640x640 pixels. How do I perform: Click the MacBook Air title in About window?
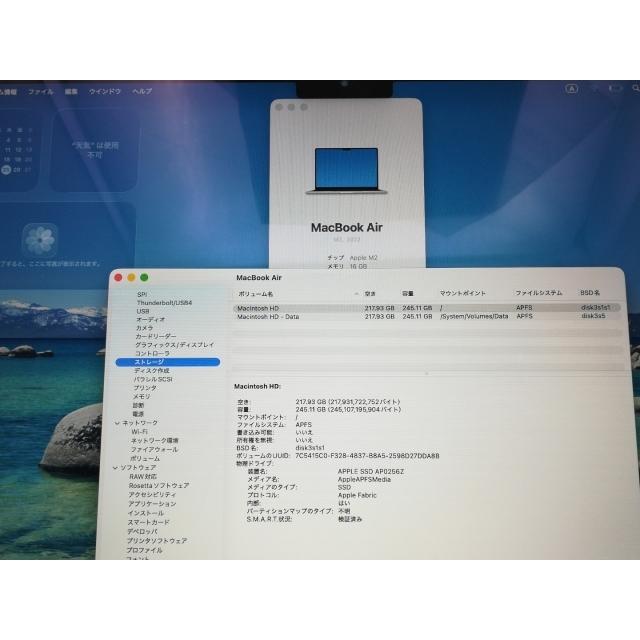click(x=347, y=228)
